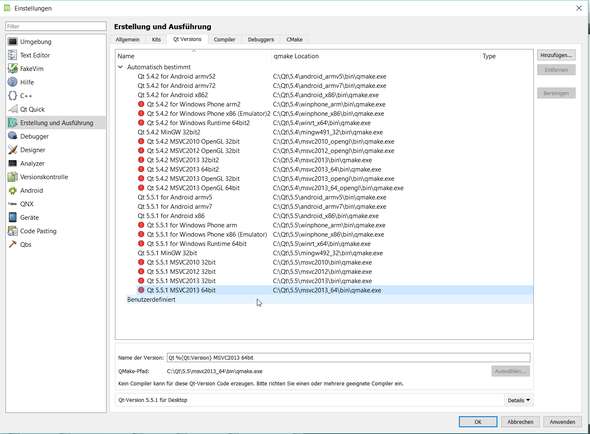Click error icon of Qt 5.4.2 Windows Phone arm2
Screen dimensions: 590x434
pos(141,104)
